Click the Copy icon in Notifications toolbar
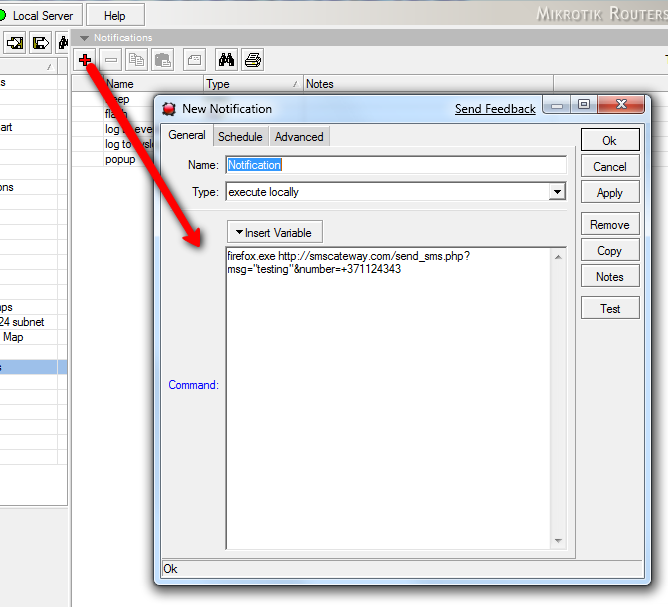 point(136,60)
